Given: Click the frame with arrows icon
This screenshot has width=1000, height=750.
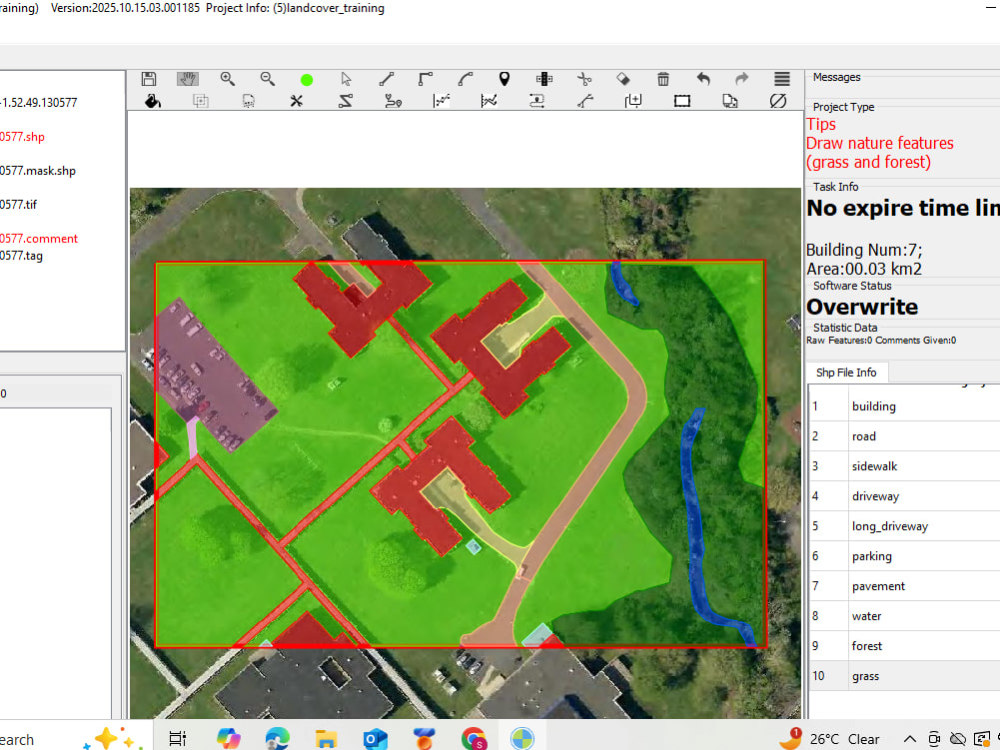Looking at the screenshot, I should (537, 101).
